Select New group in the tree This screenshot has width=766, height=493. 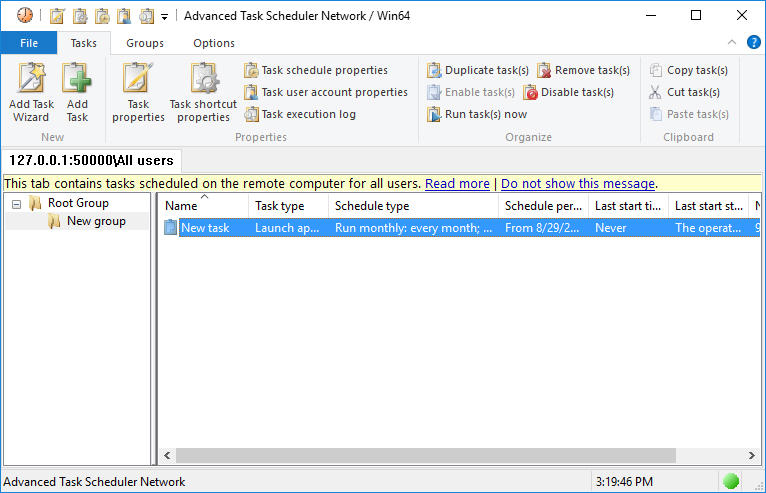coord(96,221)
